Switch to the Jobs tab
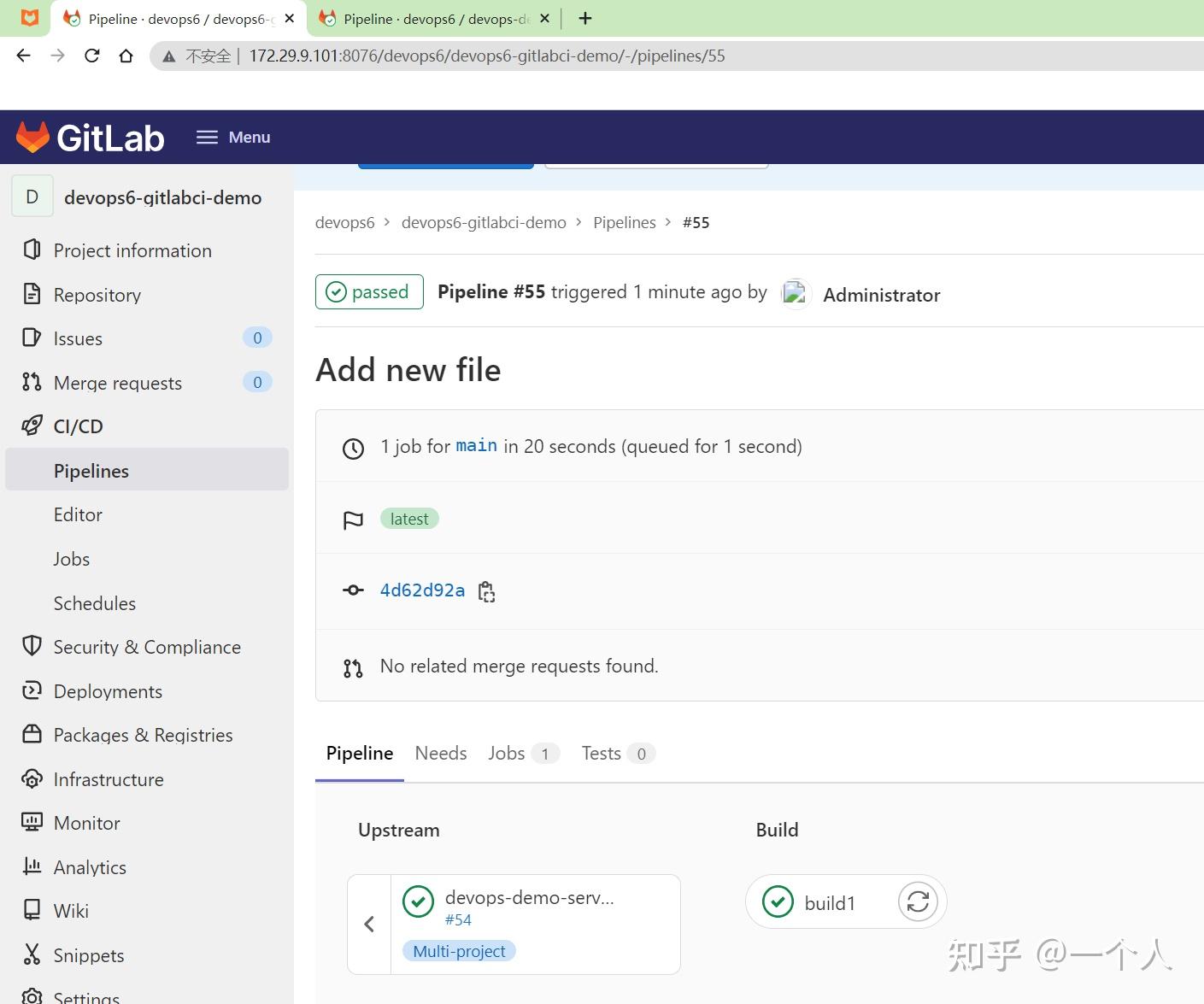The height and width of the screenshot is (1004, 1204). (x=505, y=753)
